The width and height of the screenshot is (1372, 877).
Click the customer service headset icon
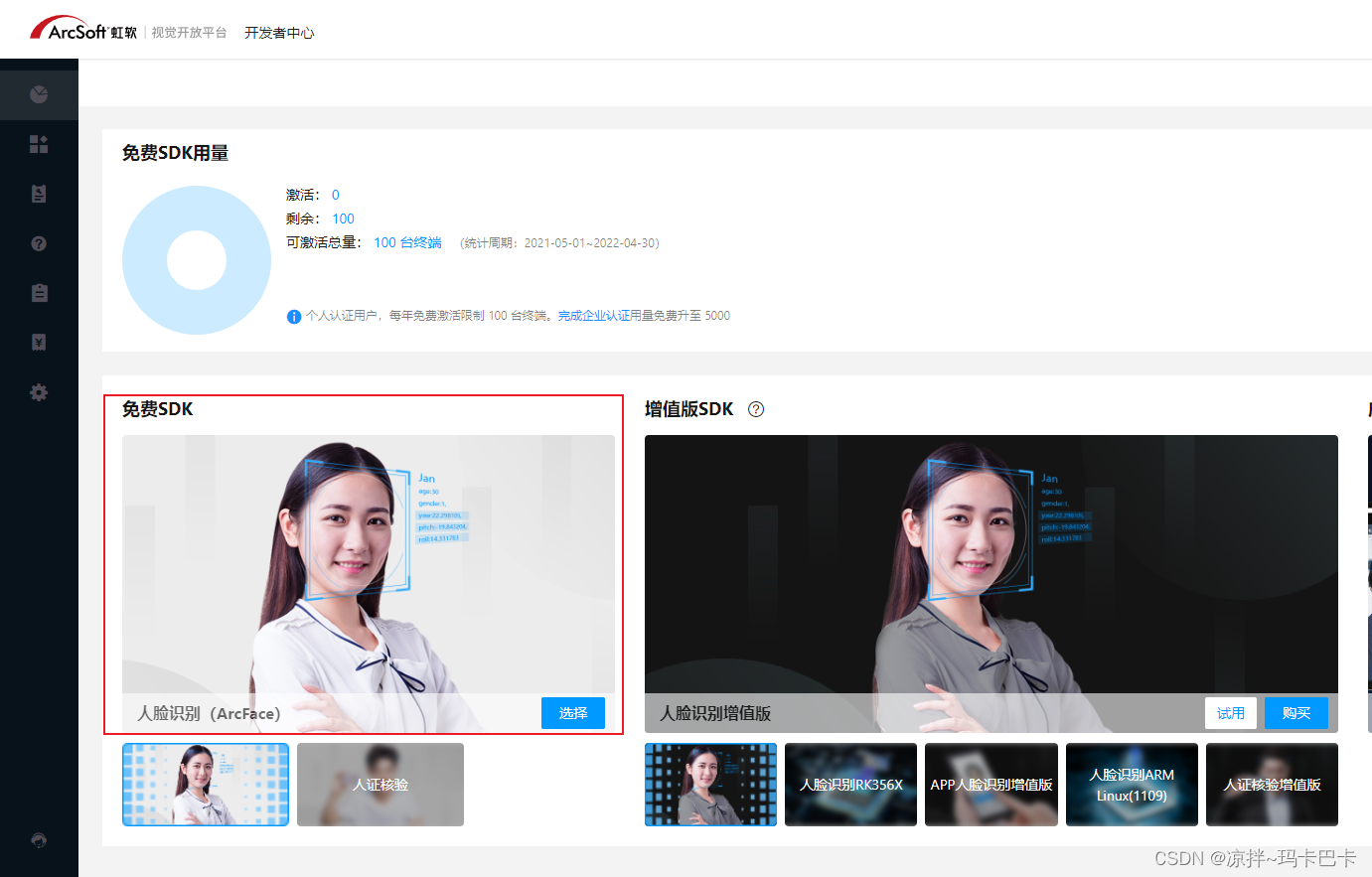click(x=39, y=840)
